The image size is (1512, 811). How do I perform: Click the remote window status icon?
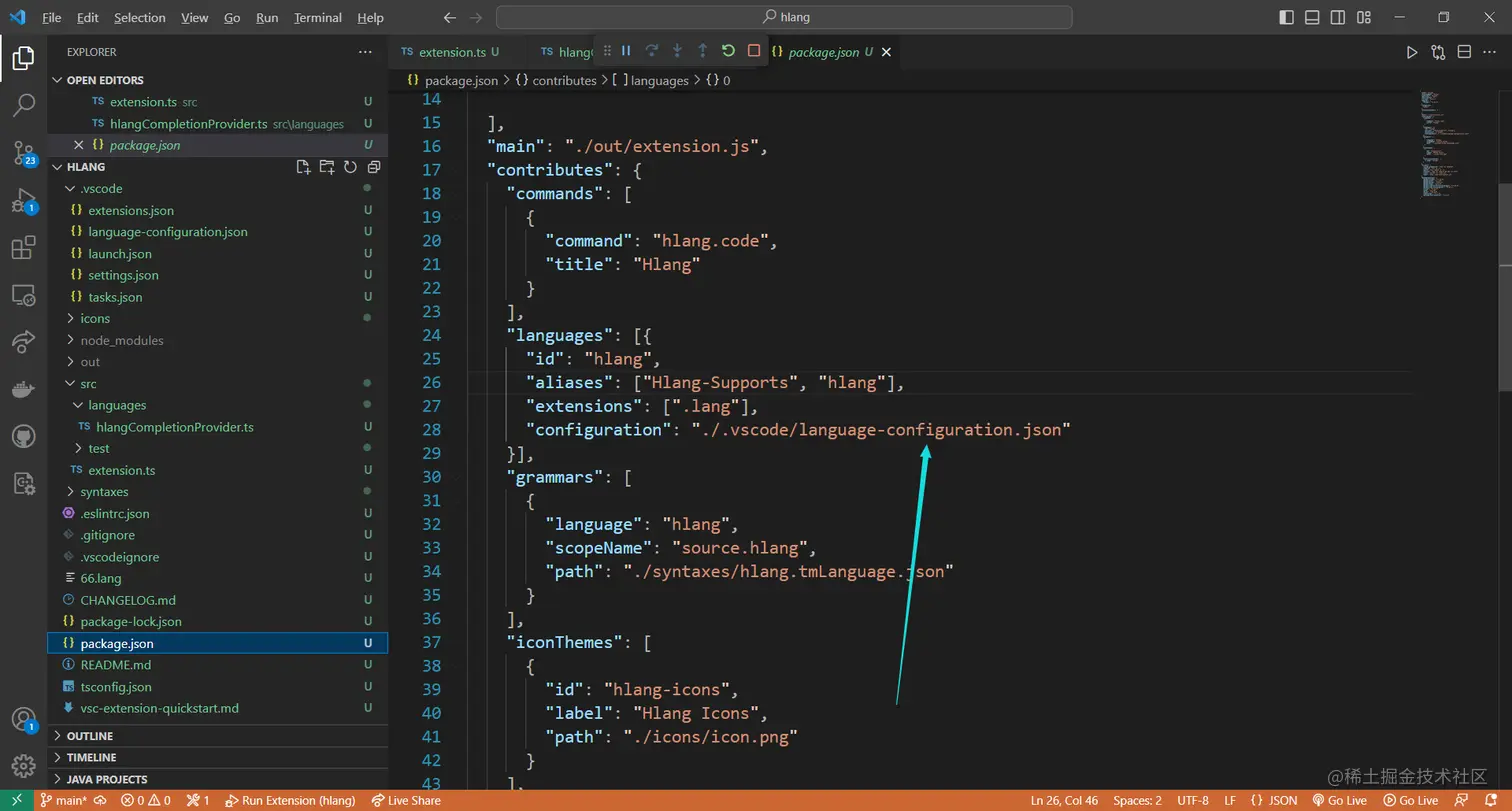click(17, 800)
